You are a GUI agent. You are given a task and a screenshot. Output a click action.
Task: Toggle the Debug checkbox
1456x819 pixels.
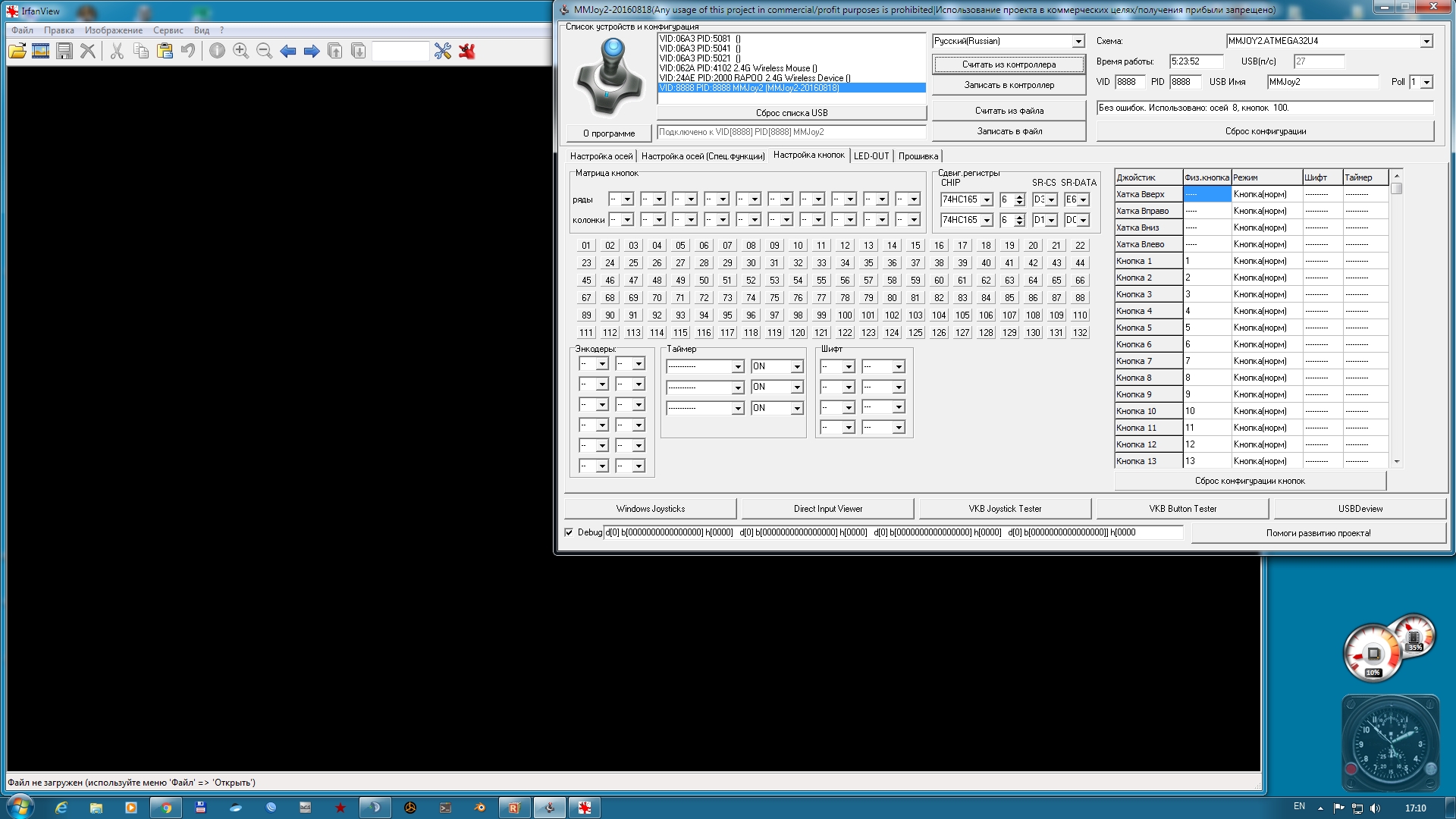click(x=569, y=532)
